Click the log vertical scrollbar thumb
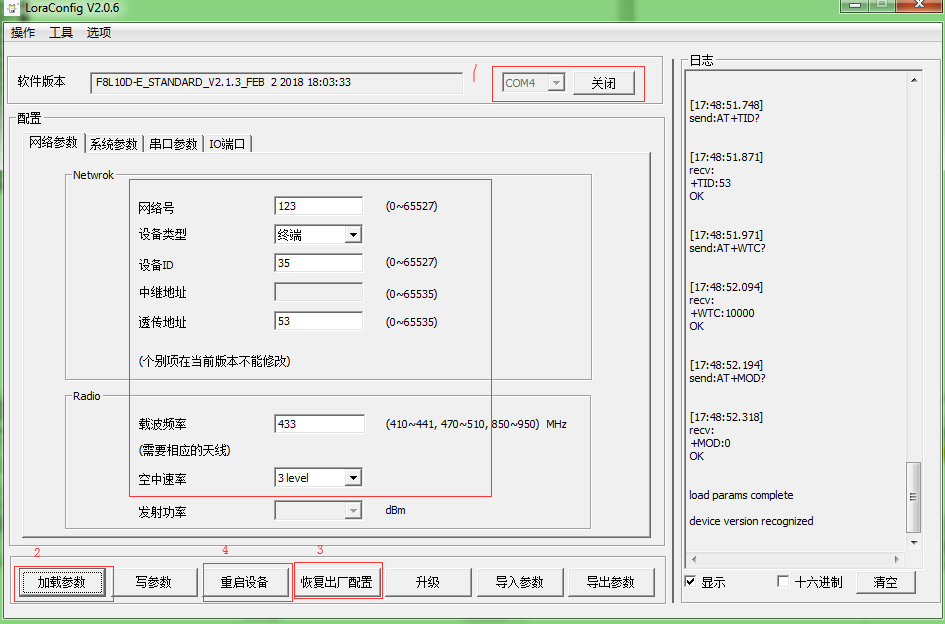This screenshot has height=624, width=945. 914,497
